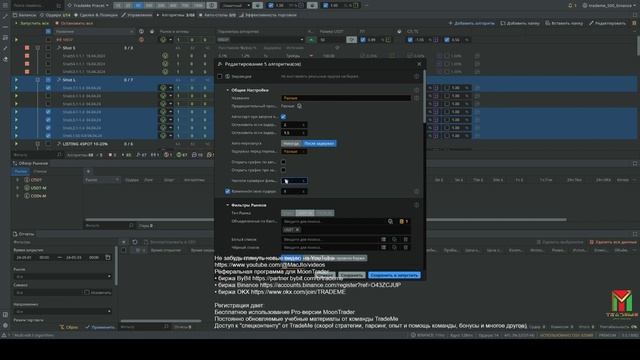This screenshot has height=360, width=640.
Task: Select the Shot L folder row
Action: tap(69, 80)
